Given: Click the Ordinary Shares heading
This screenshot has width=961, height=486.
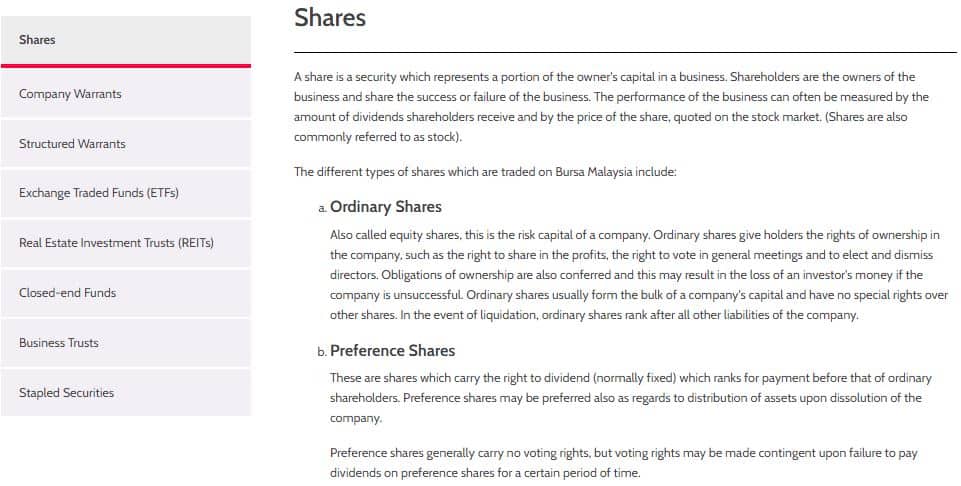Looking at the screenshot, I should (386, 207).
